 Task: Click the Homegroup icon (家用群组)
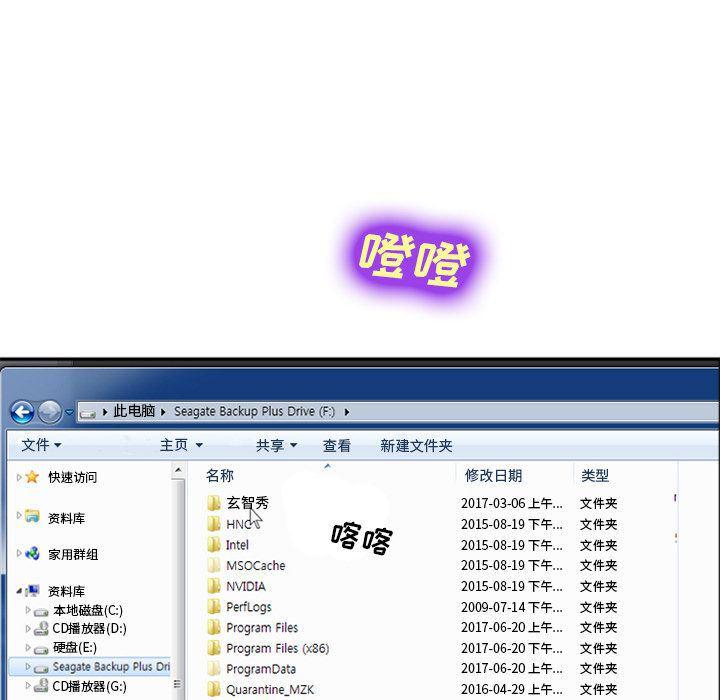(33, 554)
